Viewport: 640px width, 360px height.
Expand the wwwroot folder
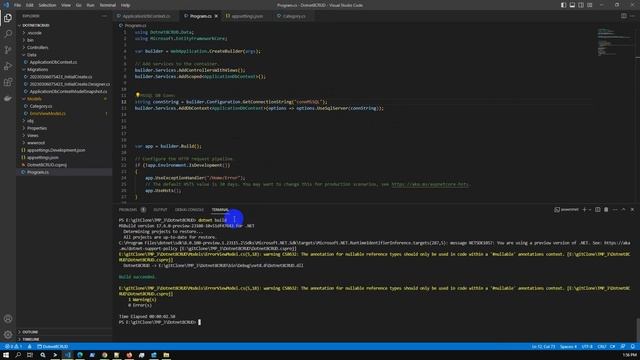click(x=36, y=143)
